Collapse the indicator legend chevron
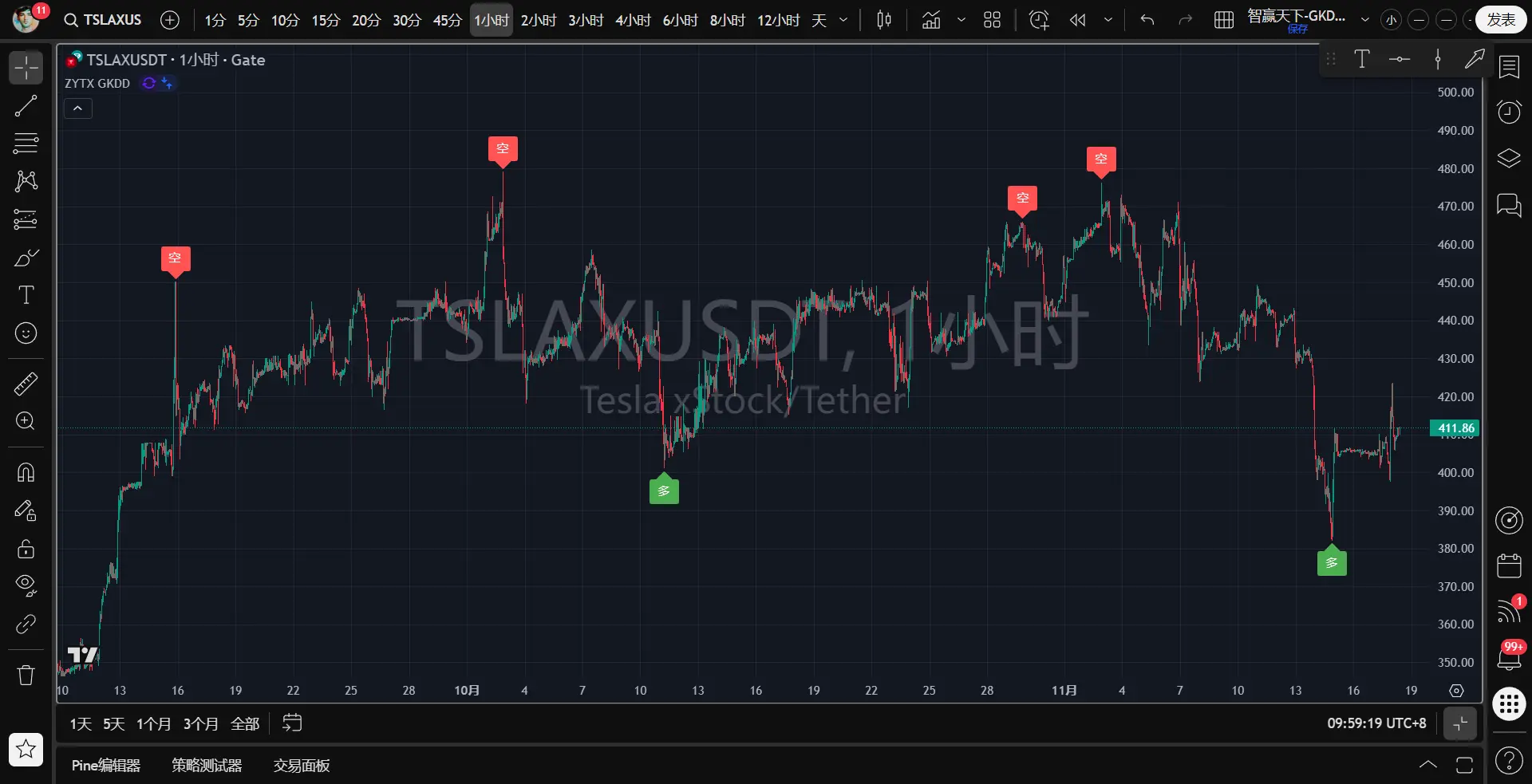Viewport: 1532px width, 784px height. pos(78,108)
